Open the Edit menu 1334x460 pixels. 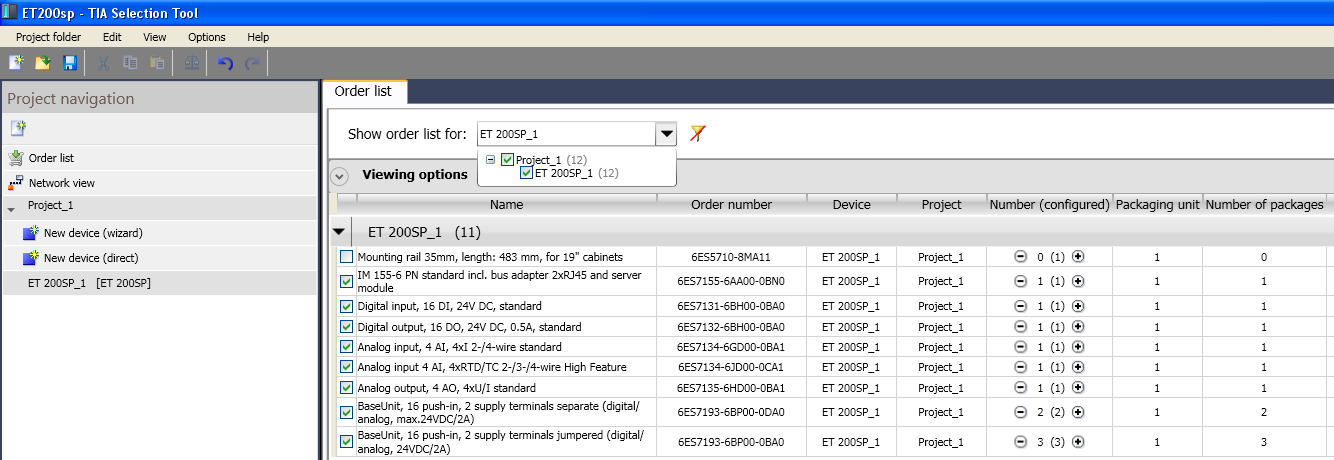coord(112,37)
